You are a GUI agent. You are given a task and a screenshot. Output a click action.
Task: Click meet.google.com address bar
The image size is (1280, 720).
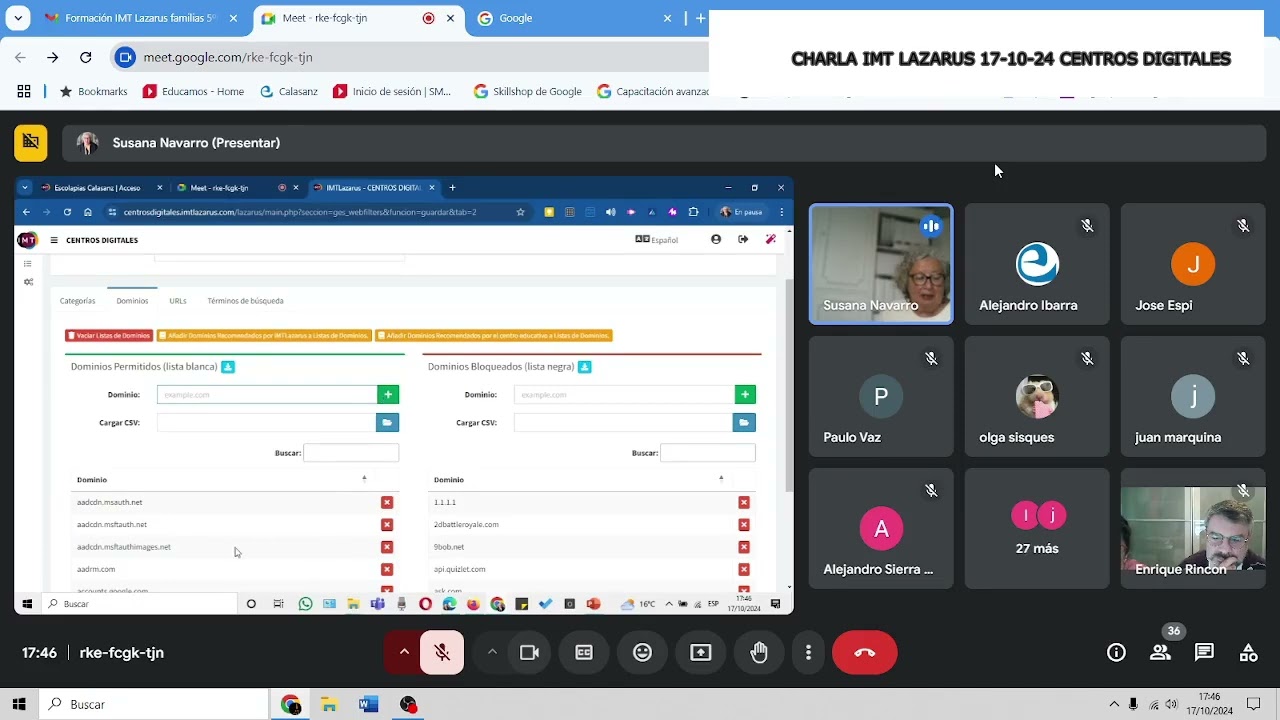click(x=228, y=57)
